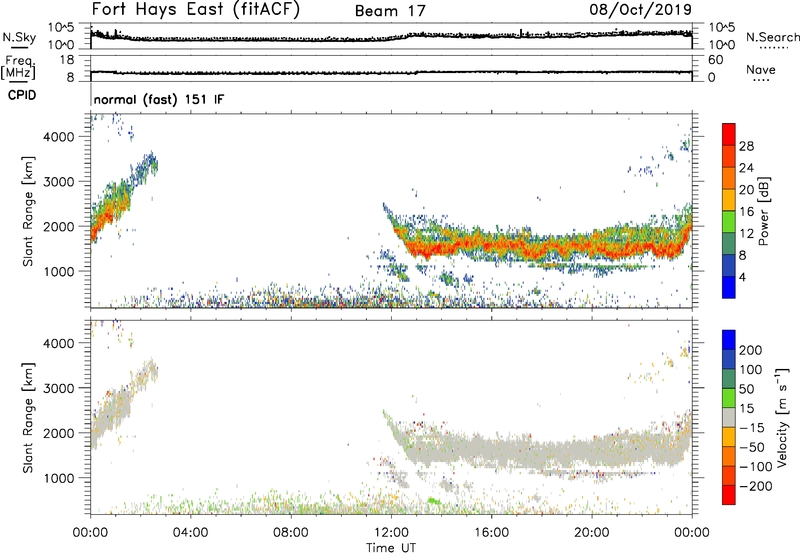Viewport: 800px width, 554px height.
Task: Click the '16:00' time tick label
Action: (x=491, y=533)
